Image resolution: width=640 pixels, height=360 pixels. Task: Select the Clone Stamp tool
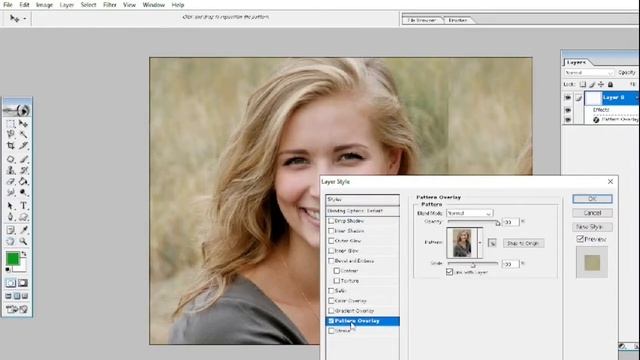pyautogui.click(x=11, y=170)
